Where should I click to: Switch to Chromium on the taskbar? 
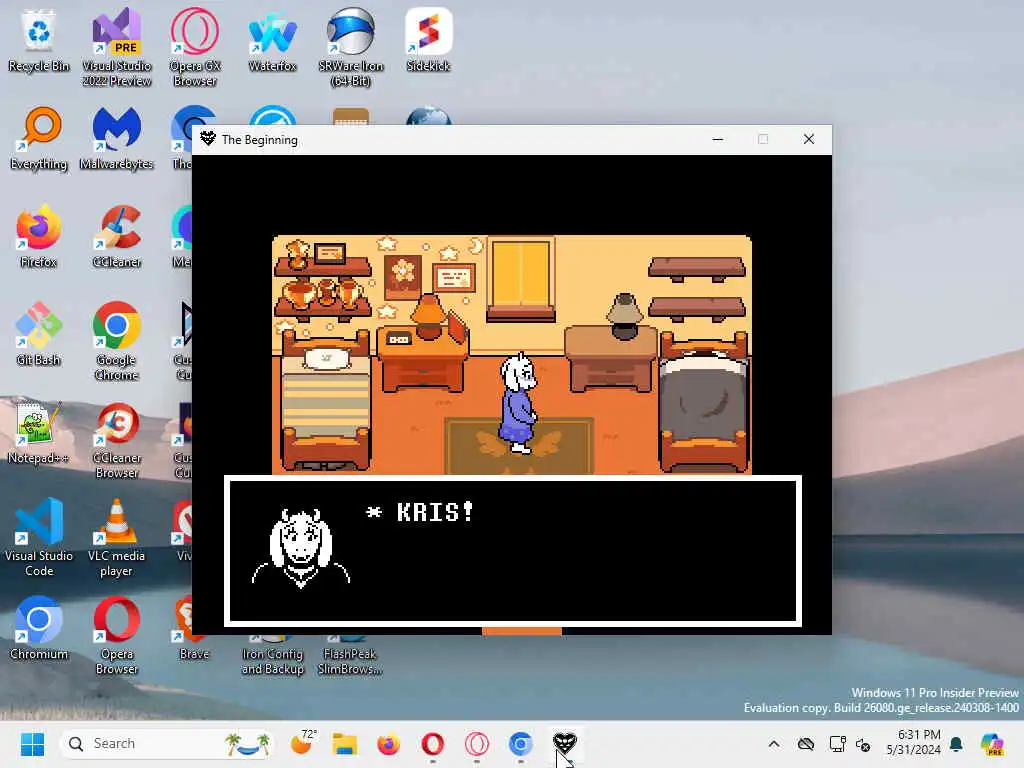pyautogui.click(x=520, y=744)
